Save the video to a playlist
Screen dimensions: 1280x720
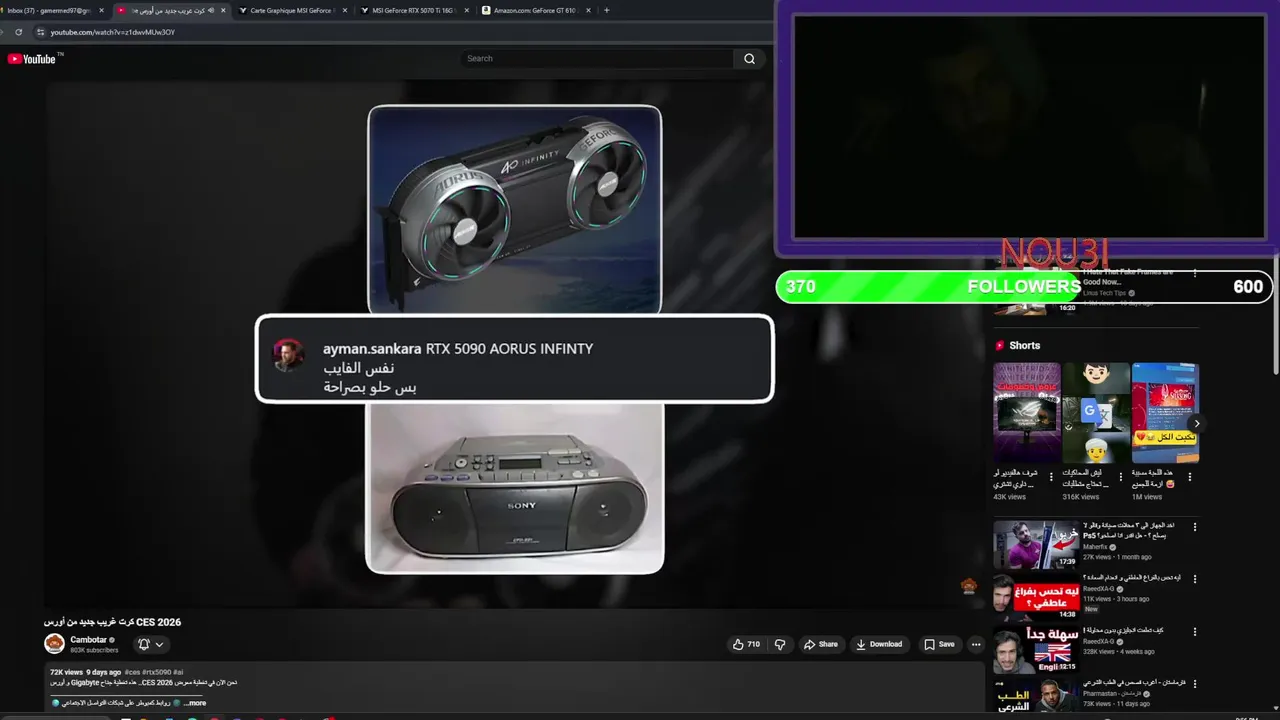tap(939, 645)
